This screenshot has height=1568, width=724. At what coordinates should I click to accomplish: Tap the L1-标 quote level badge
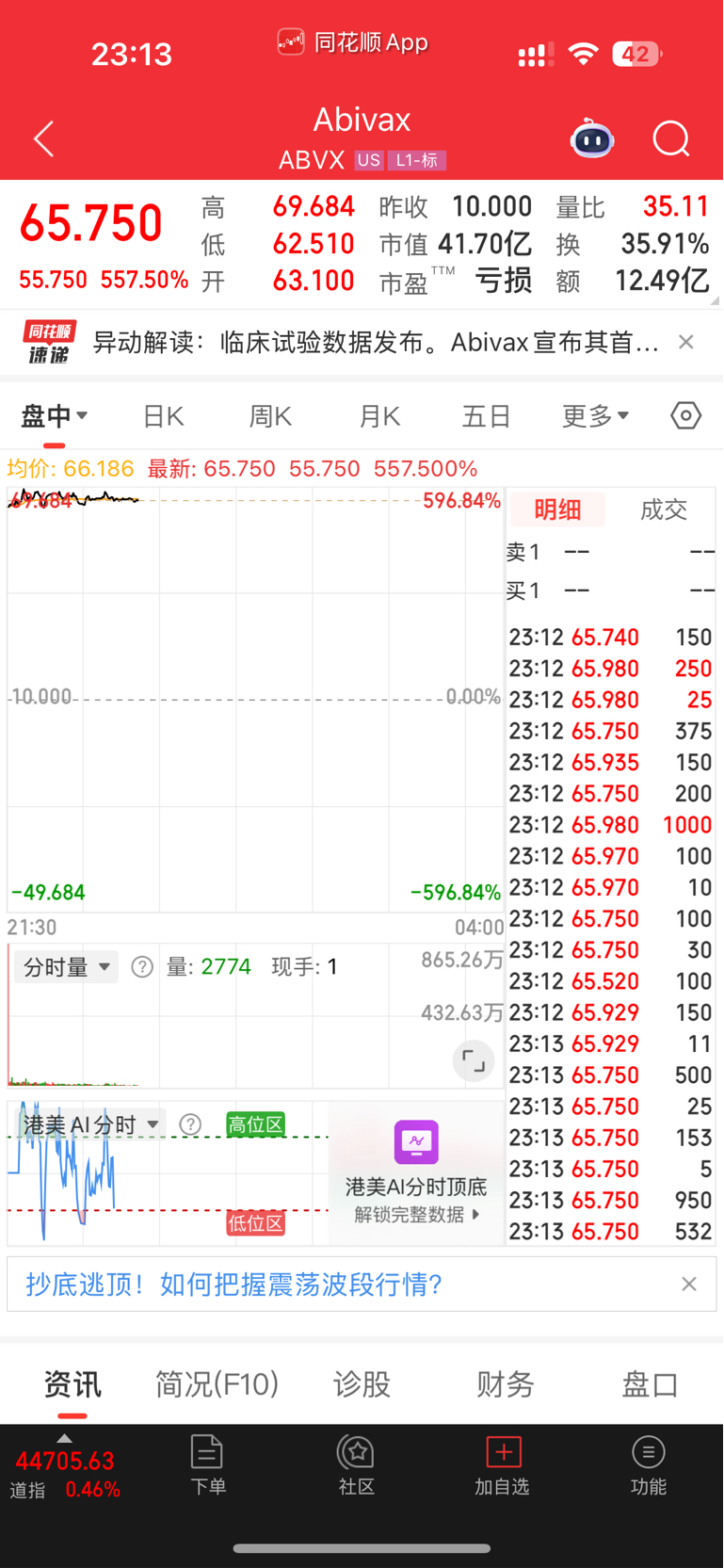(417, 160)
